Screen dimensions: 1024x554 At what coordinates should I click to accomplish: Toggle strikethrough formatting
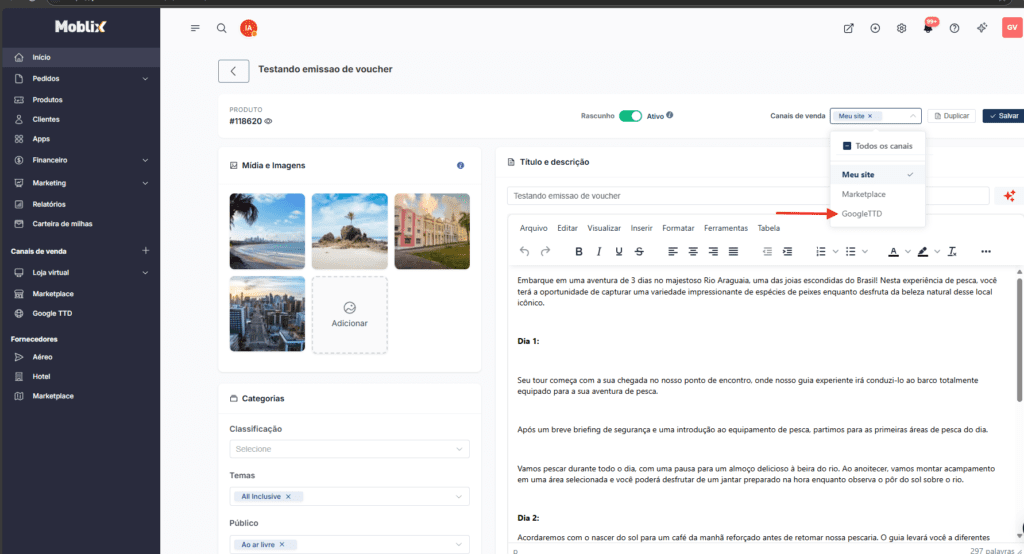(639, 251)
